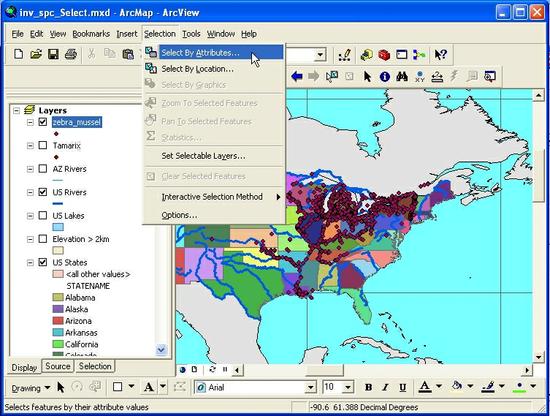Click the Alabama color swatch
Viewport: 550px width, 416px height.
point(58,297)
